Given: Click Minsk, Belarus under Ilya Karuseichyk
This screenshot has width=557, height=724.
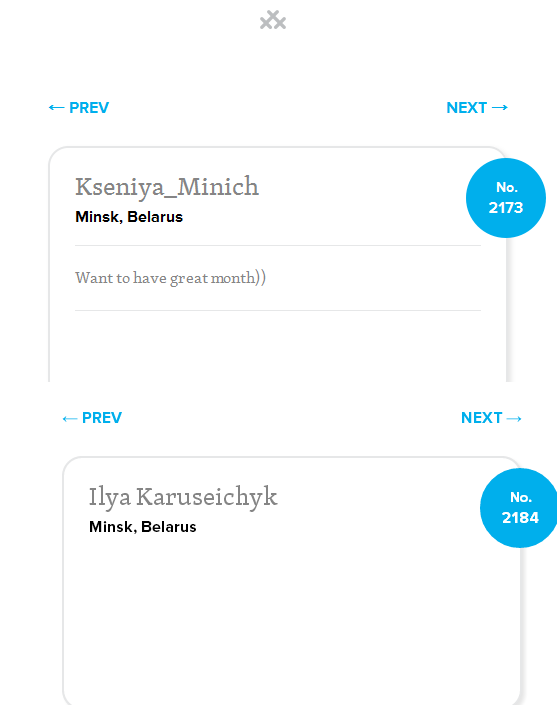Looking at the screenshot, I should [x=143, y=527].
